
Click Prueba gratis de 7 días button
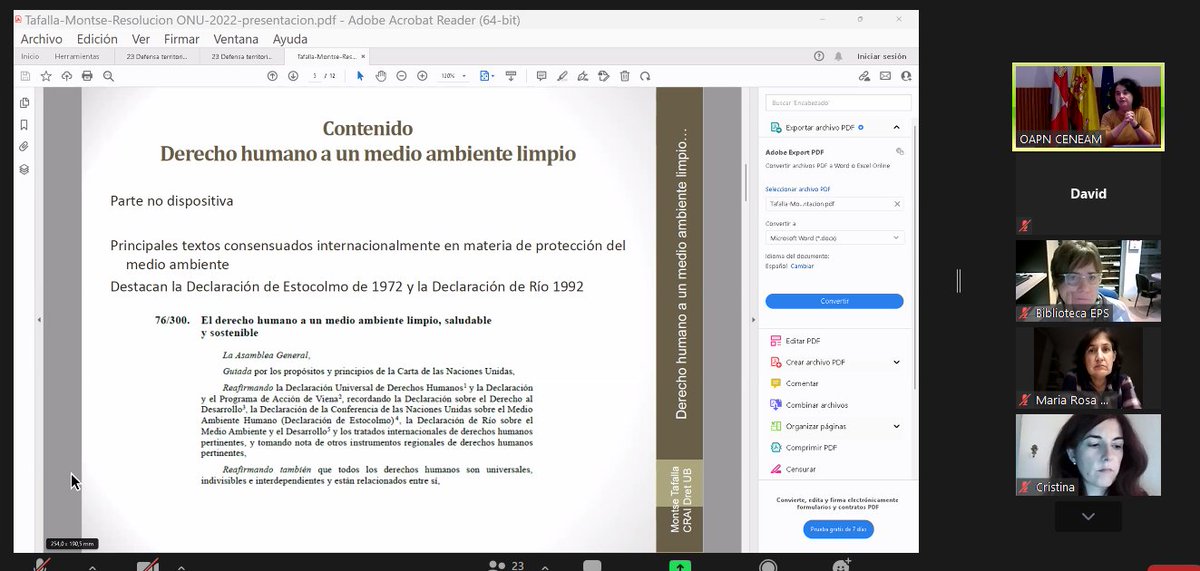click(x=838, y=529)
